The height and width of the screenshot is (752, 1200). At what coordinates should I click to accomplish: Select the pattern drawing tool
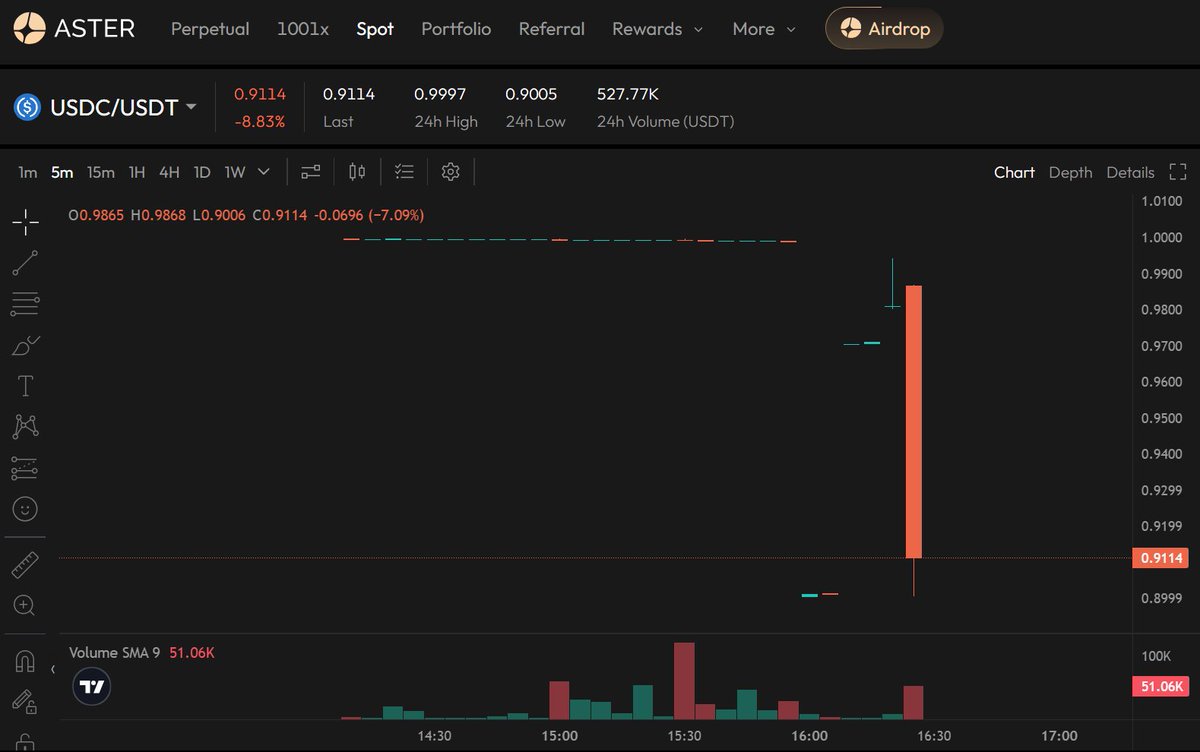point(25,427)
